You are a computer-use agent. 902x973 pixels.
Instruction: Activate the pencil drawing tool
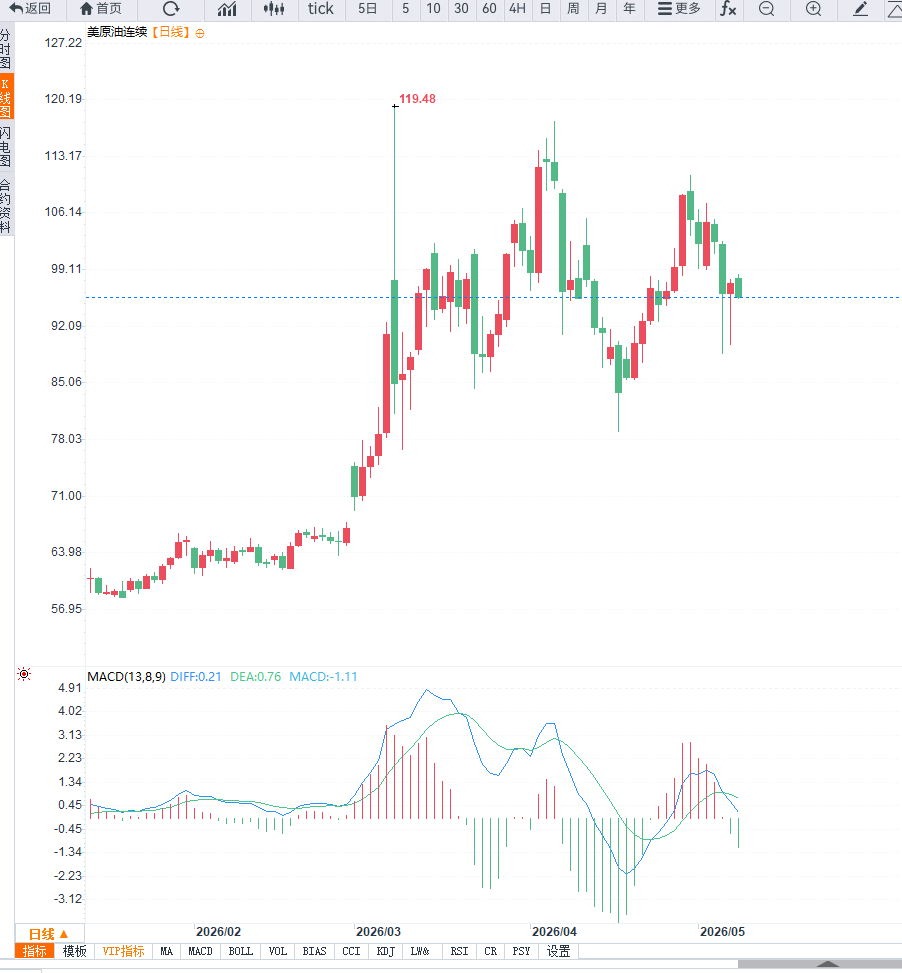(860, 9)
